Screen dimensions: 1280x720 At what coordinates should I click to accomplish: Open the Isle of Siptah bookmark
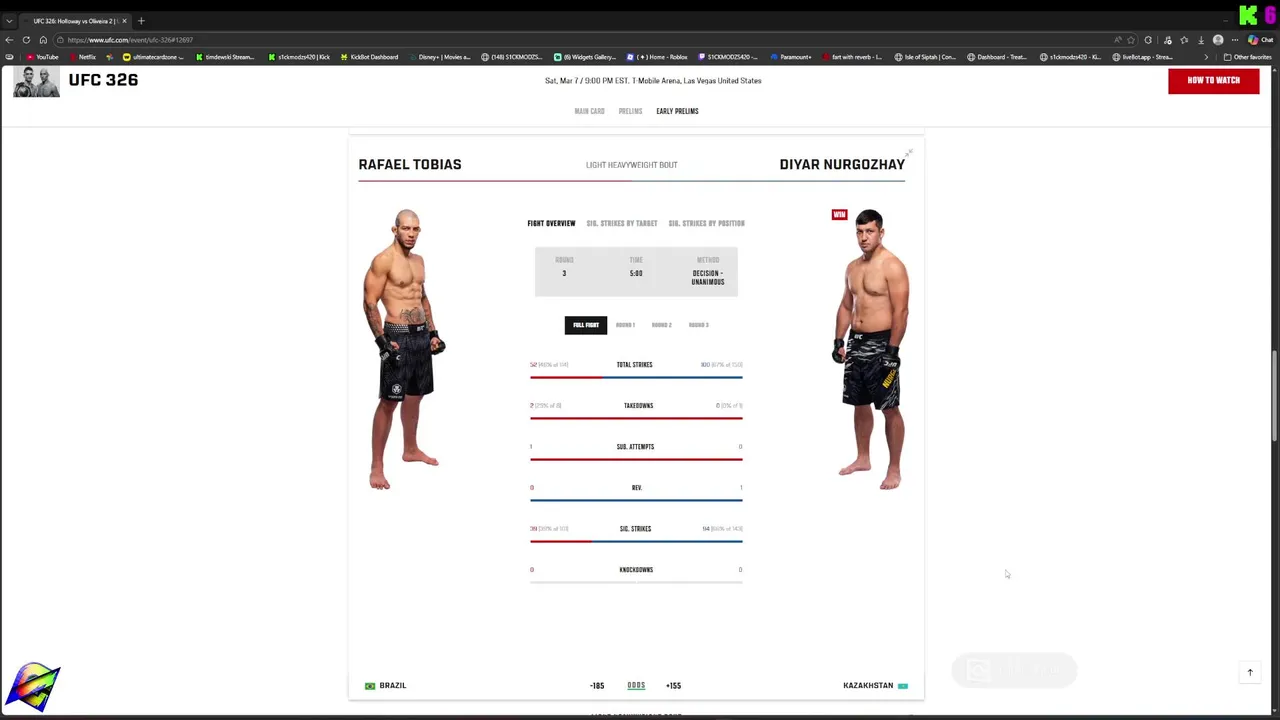coord(926,57)
